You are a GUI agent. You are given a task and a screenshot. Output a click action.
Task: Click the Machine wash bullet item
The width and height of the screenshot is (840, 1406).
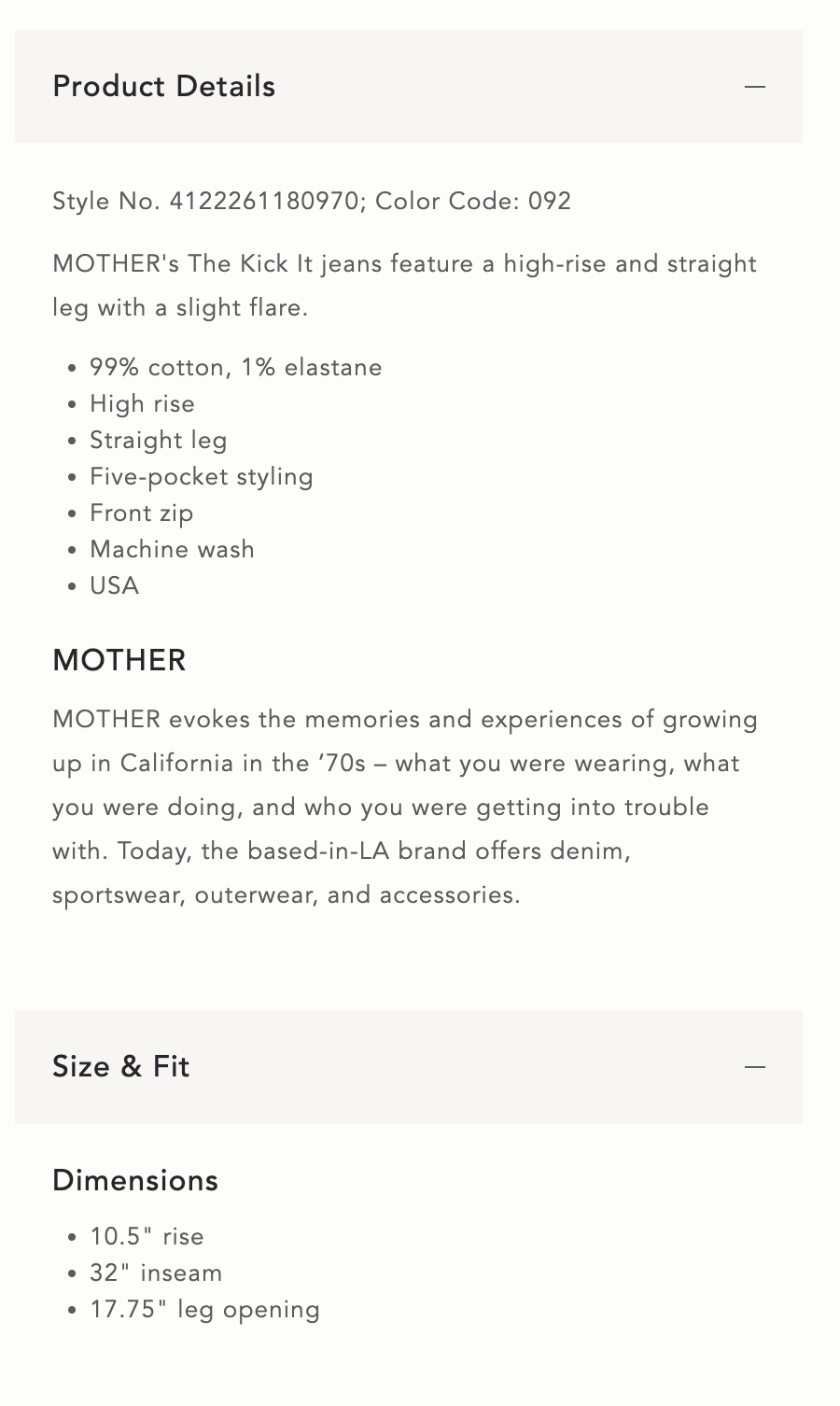click(x=172, y=550)
